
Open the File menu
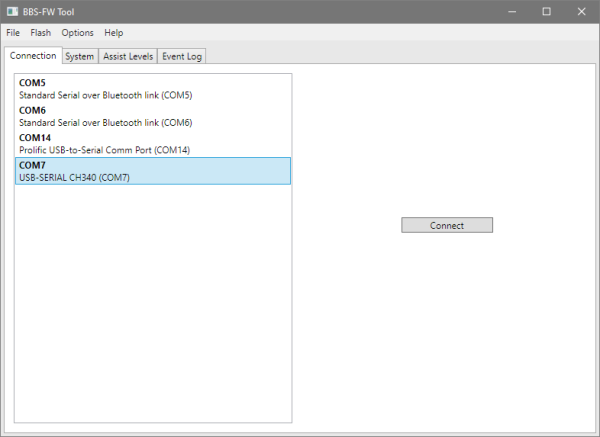pyautogui.click(x=13, y=33)
